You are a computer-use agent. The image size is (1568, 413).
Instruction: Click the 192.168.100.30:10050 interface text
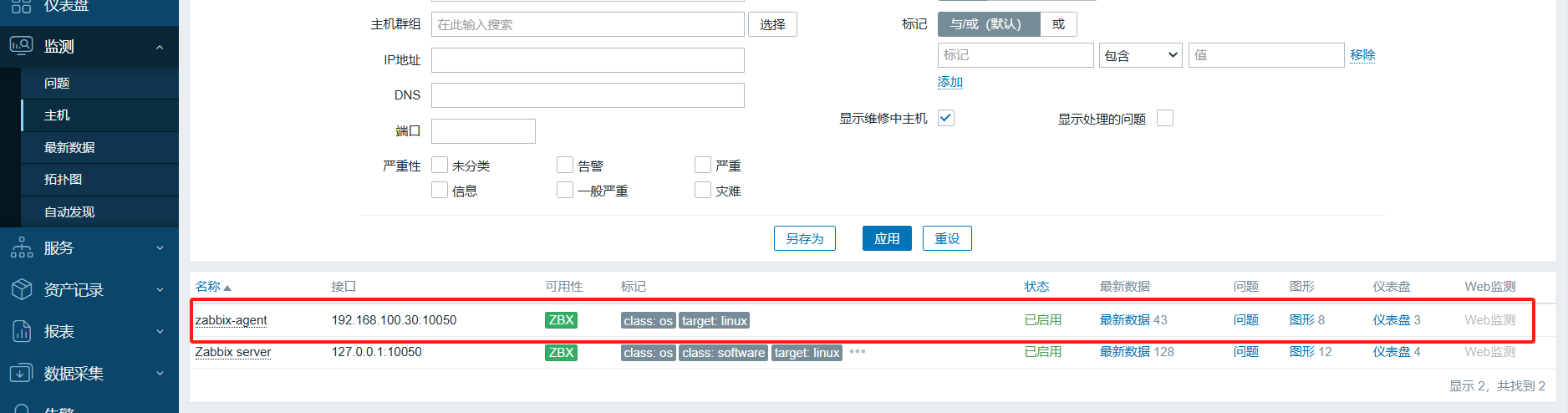click(x=395, y=320)
